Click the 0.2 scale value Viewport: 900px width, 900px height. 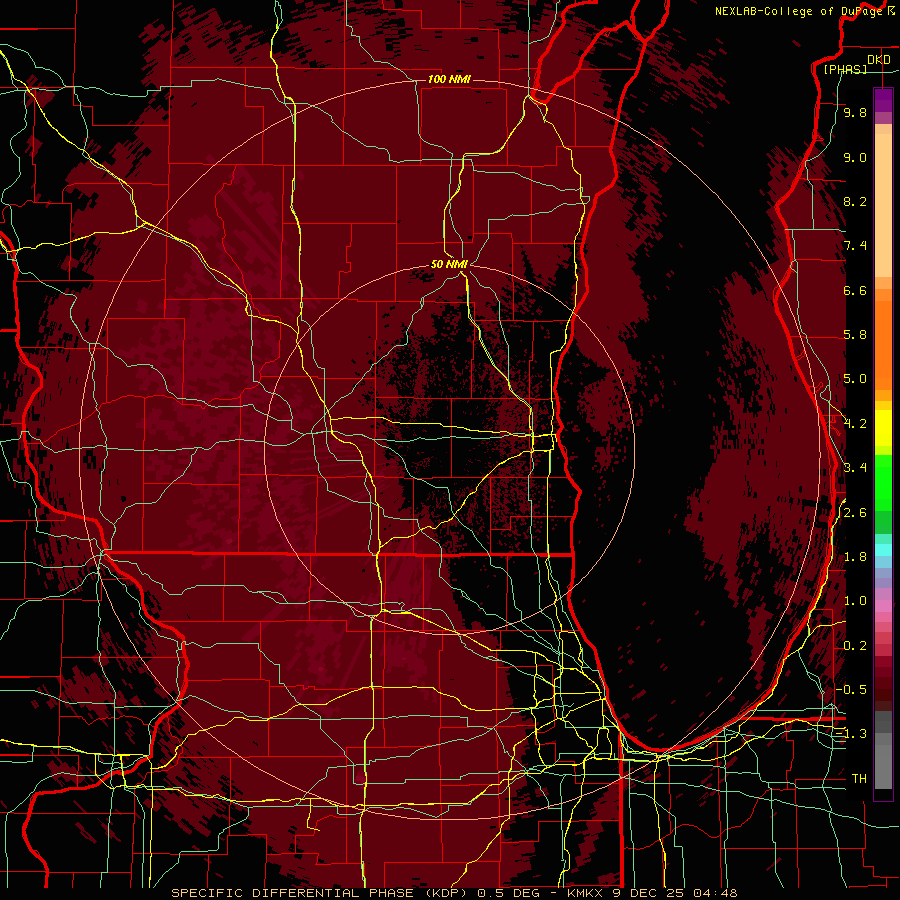tap(855, 646)
